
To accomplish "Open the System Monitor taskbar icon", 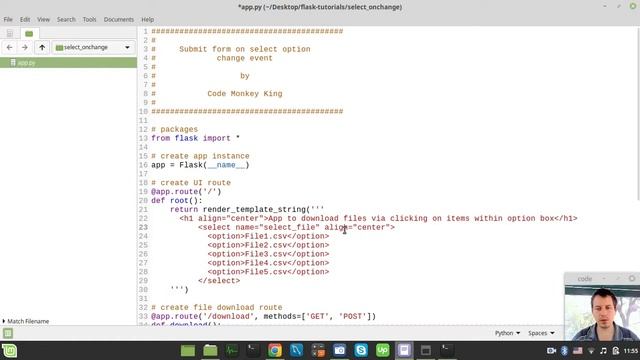I will coord(232,351).
